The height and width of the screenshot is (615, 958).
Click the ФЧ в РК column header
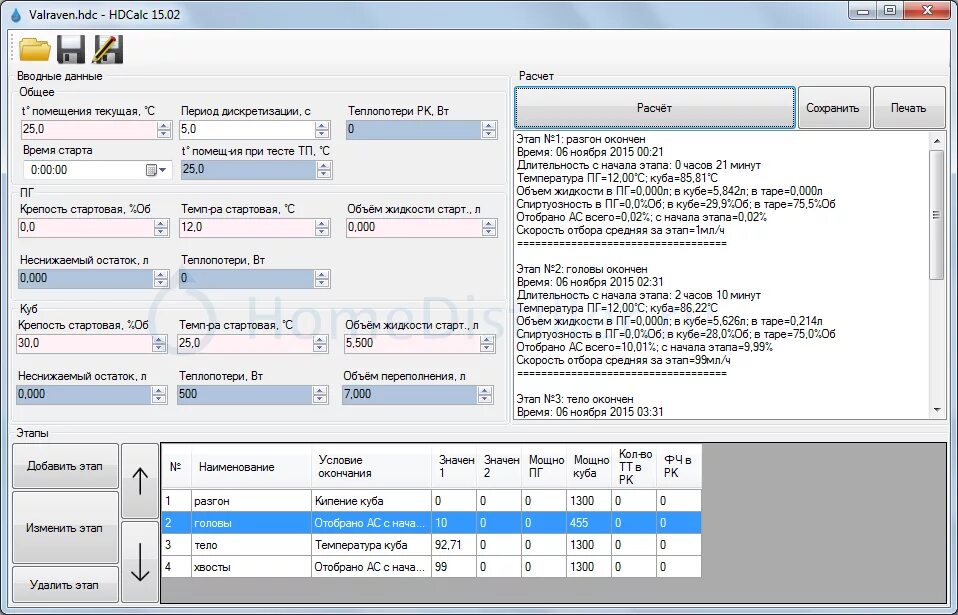tap(679, 467)
